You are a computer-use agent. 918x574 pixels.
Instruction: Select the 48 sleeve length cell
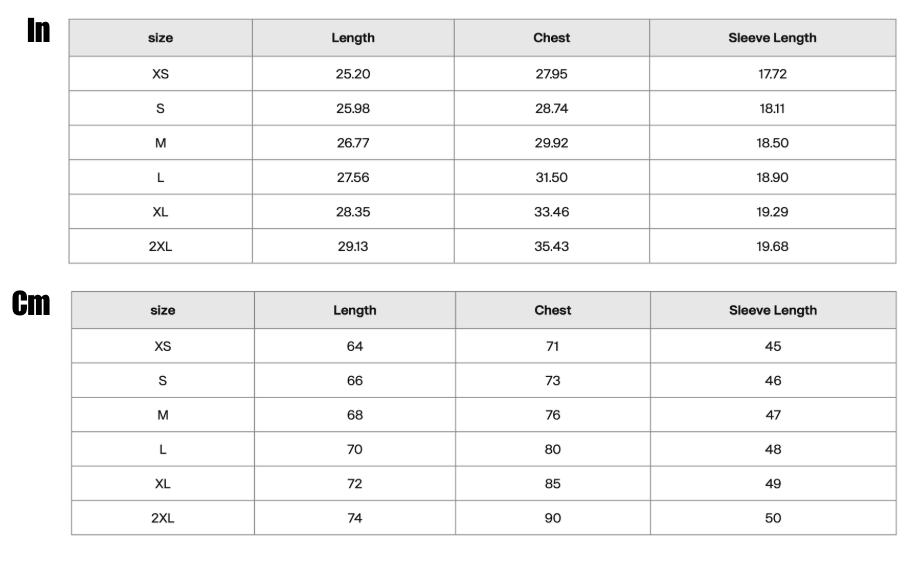[773, 449]
